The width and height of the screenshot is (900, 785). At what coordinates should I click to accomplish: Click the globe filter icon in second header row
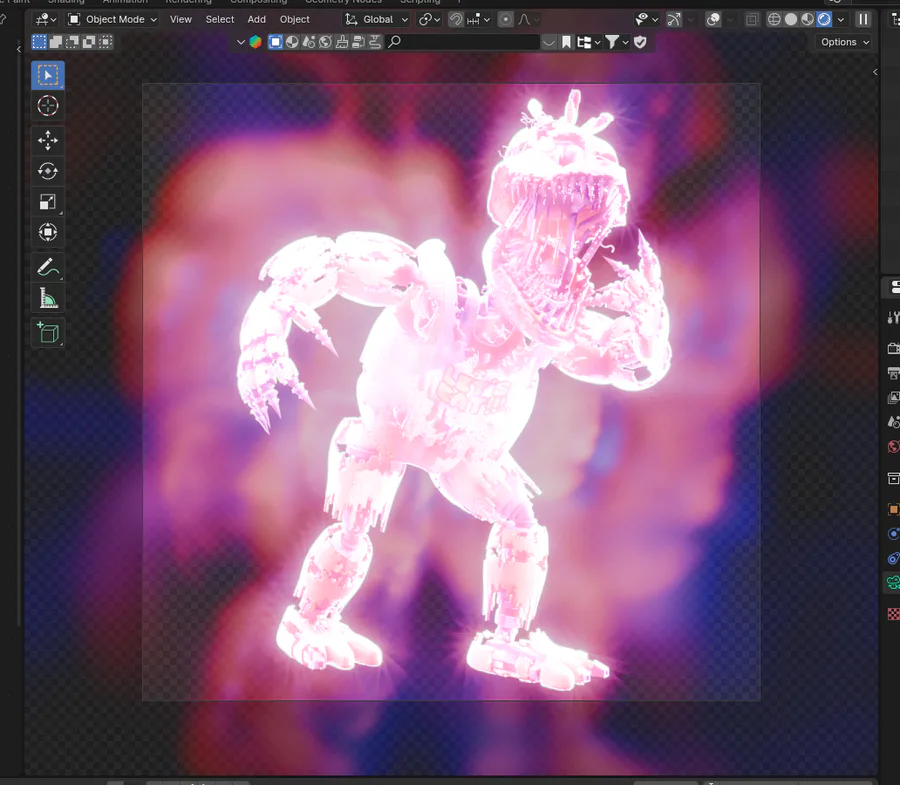click(325, 42)
